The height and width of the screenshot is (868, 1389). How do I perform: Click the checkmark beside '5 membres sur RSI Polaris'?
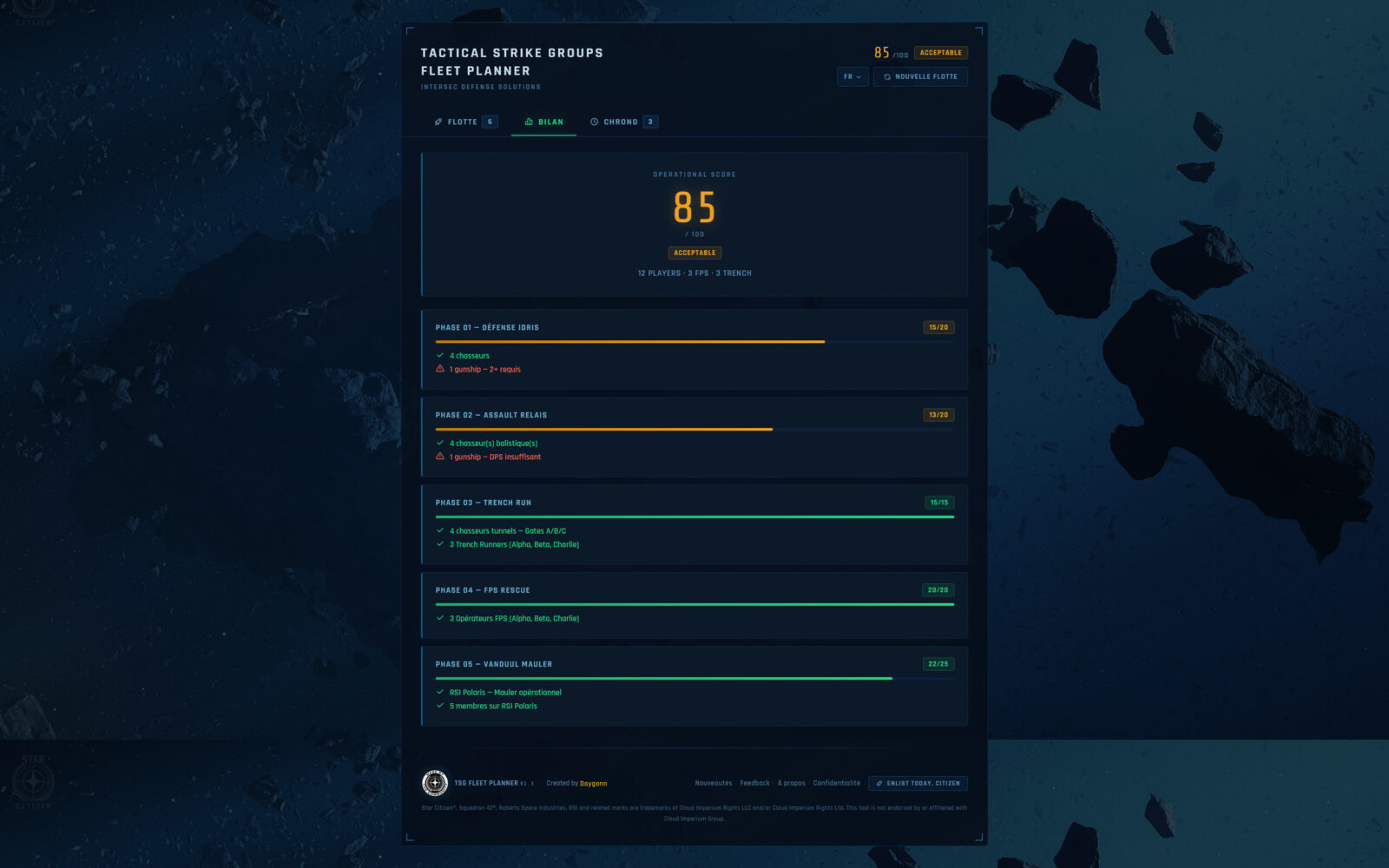(x=440, y=706)
